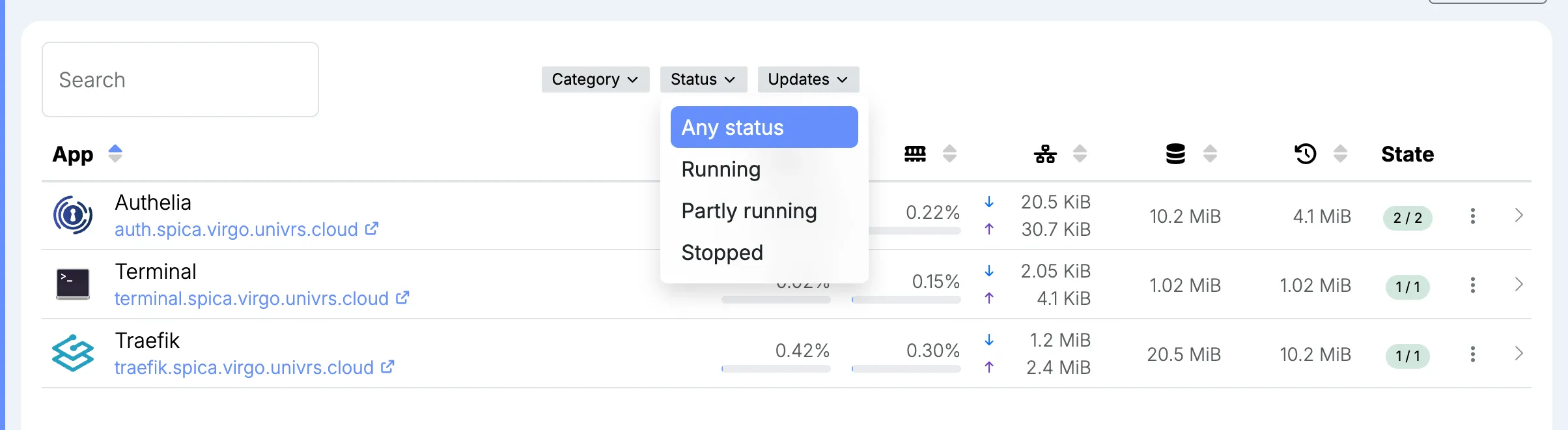Close the Status filter dropdown

pos(703,79)
